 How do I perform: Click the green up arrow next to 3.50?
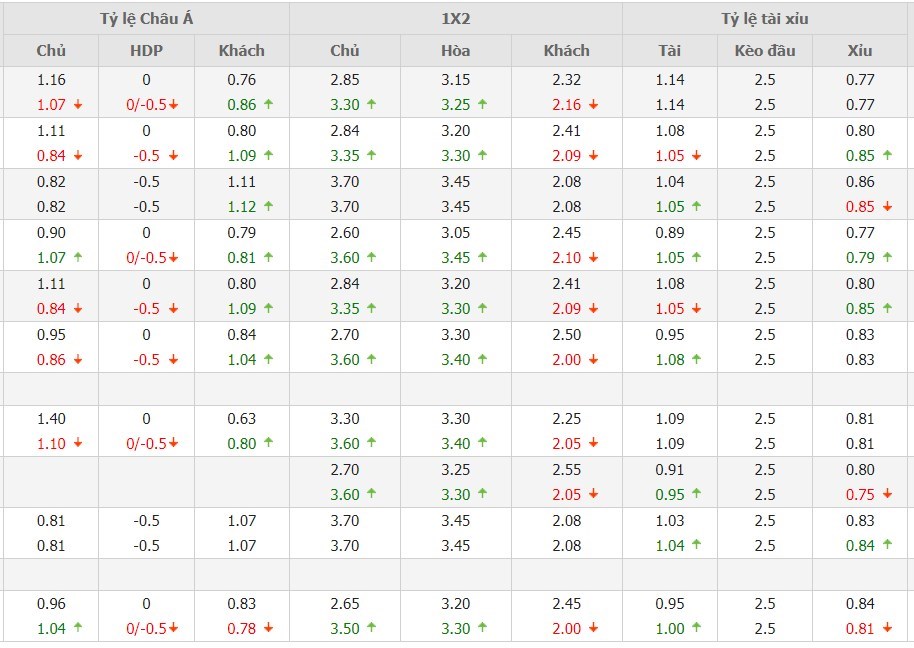tap(371, 629)
